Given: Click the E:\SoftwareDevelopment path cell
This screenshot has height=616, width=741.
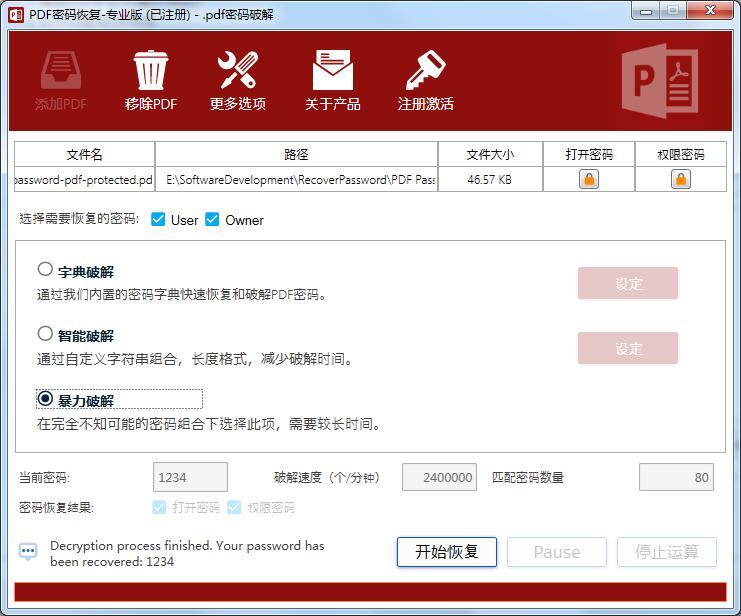Looking at the screenshot, I should click(x=296, y=180).
